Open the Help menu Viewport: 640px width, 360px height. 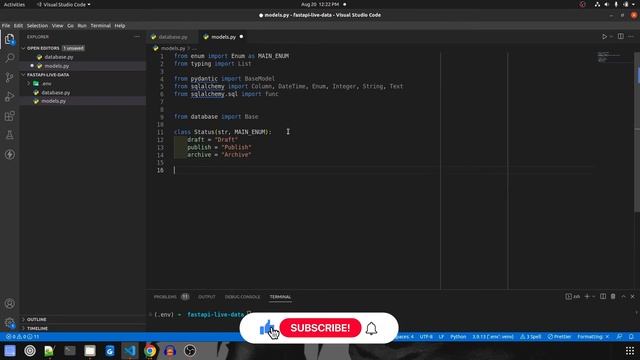click(120, 25)
